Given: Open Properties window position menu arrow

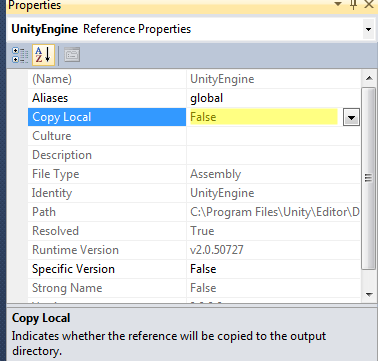Looking at the screenshot, I should (x=338, y=4).
